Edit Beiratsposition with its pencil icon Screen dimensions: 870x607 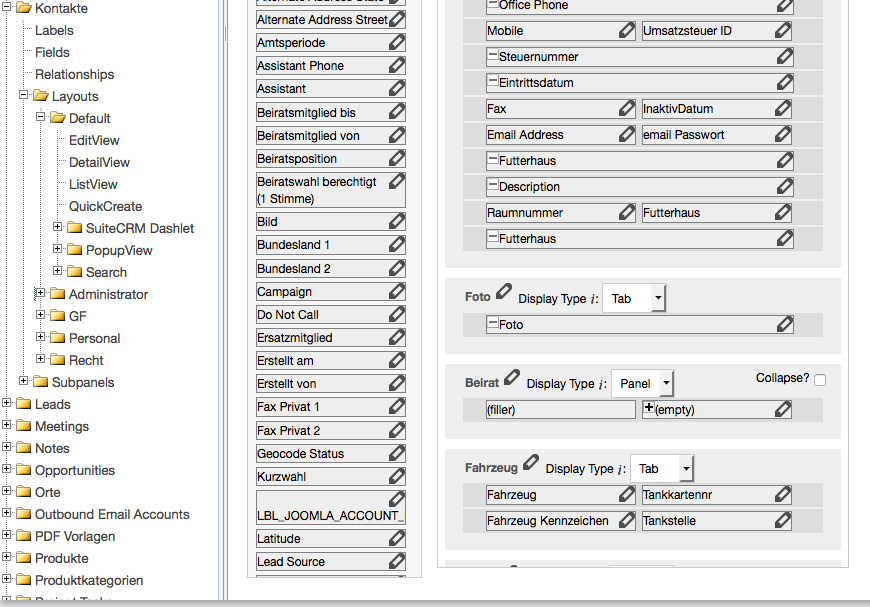pyautogui.click(x=397, y=158)
